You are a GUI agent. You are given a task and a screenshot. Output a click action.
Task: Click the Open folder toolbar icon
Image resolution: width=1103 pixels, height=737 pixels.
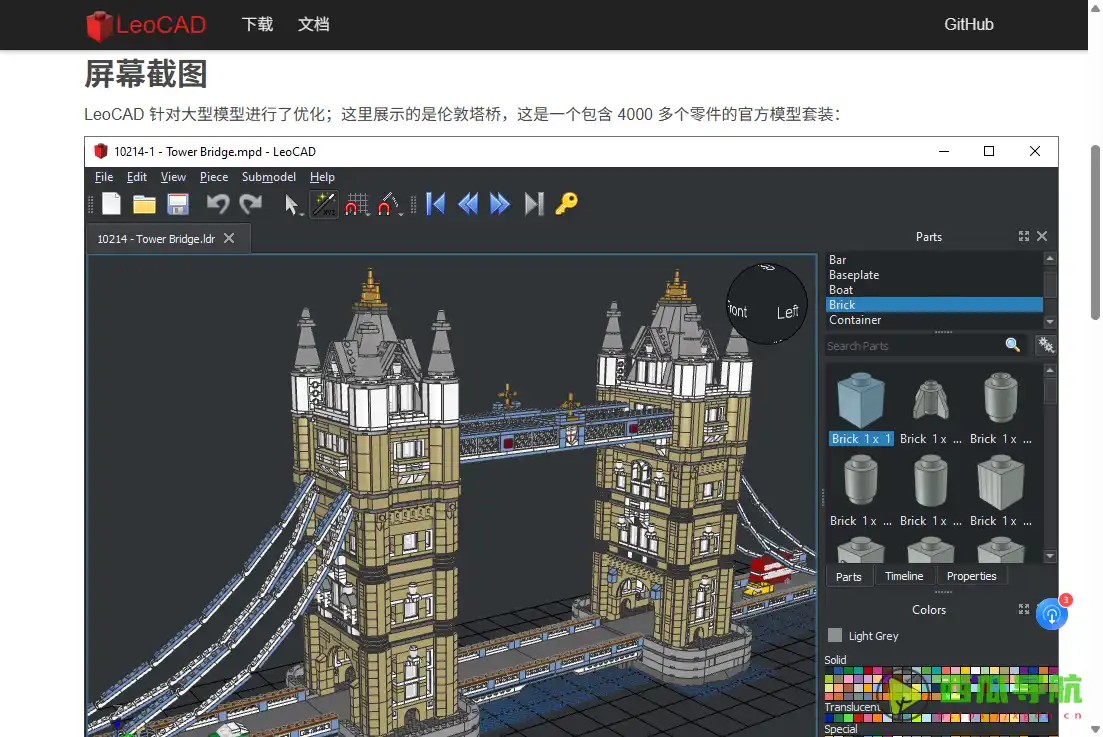[144, 204]
